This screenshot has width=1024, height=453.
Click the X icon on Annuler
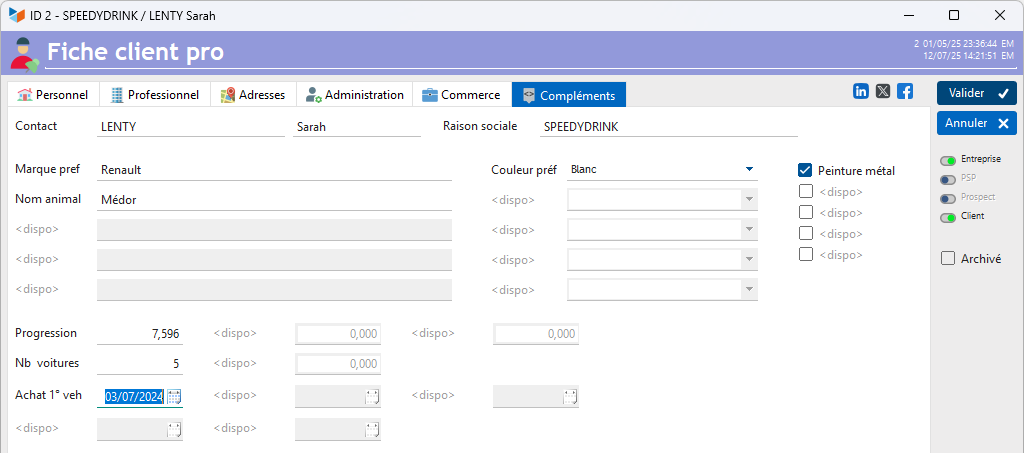1003,123
